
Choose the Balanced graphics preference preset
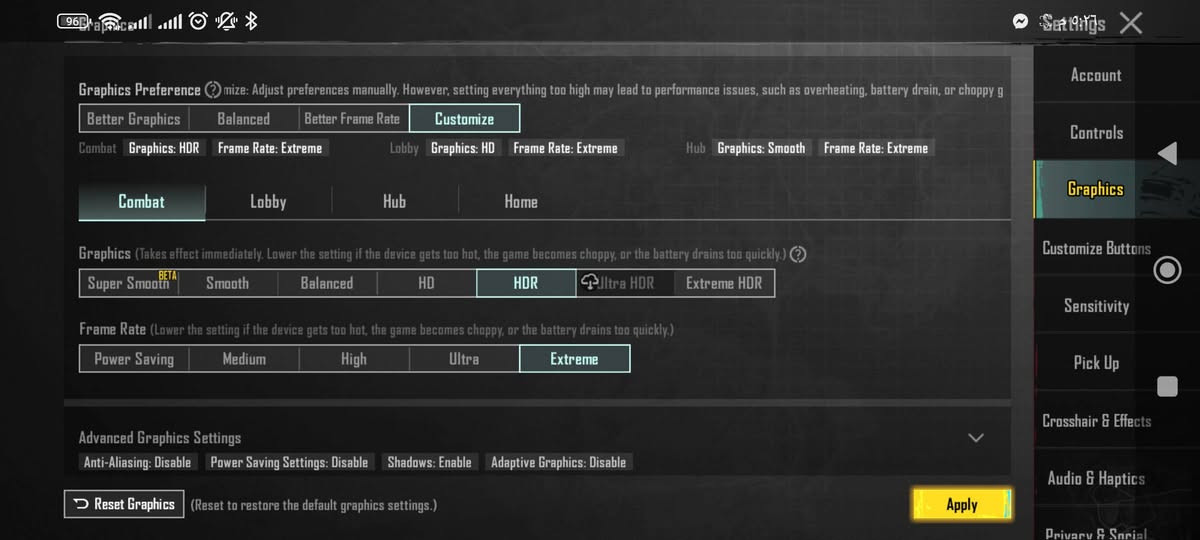(243, 119)
